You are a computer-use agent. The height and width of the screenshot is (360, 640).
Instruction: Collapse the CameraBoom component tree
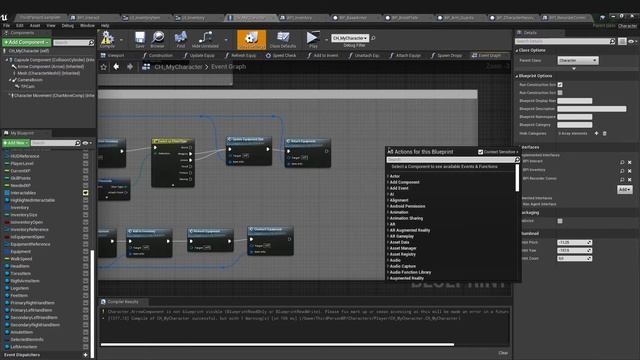pos(10,80)
